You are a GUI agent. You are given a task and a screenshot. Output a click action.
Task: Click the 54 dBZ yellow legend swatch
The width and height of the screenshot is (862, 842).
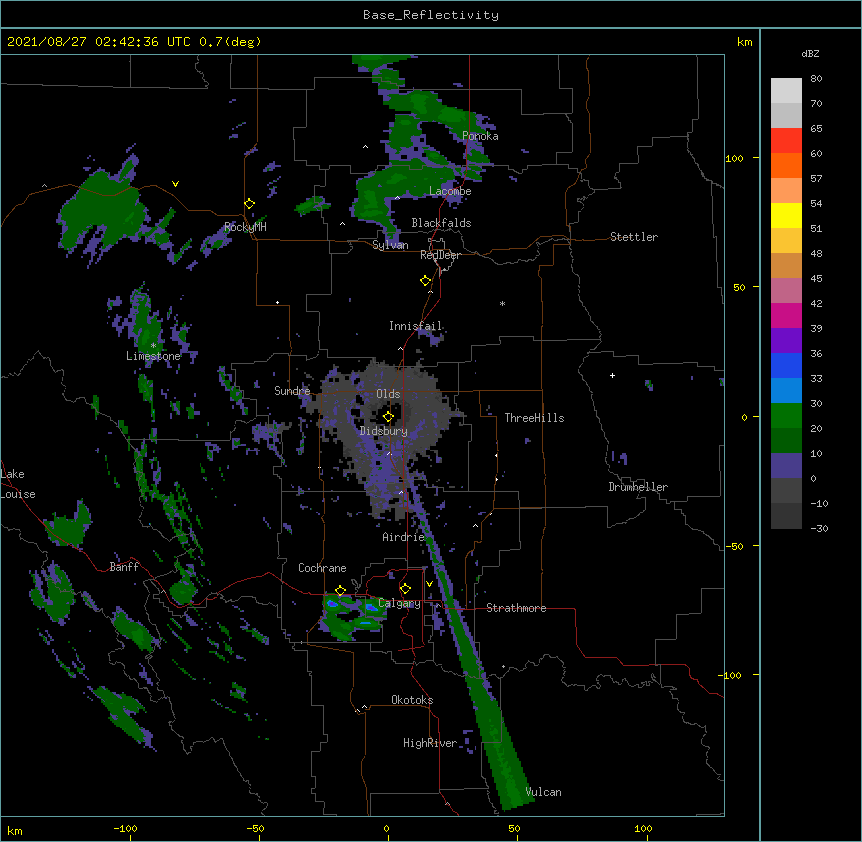tap(786, 215)
